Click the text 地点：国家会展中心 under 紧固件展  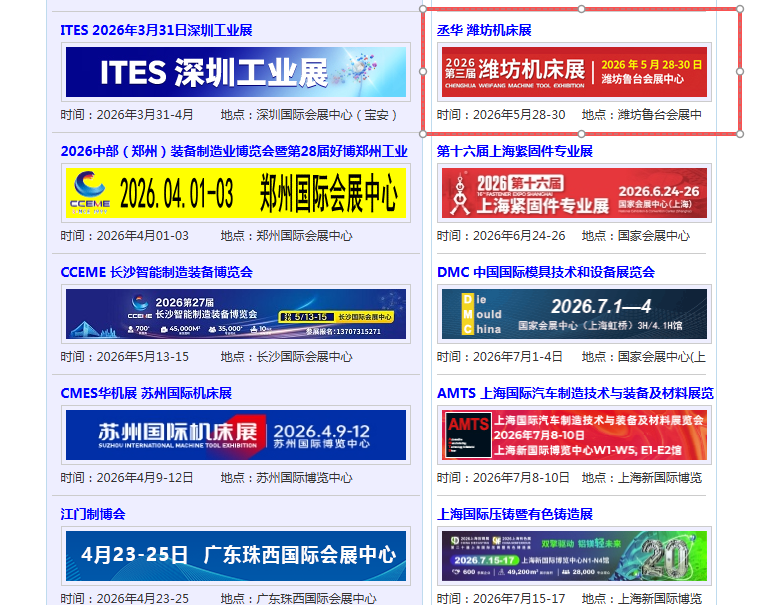(636, 236)
